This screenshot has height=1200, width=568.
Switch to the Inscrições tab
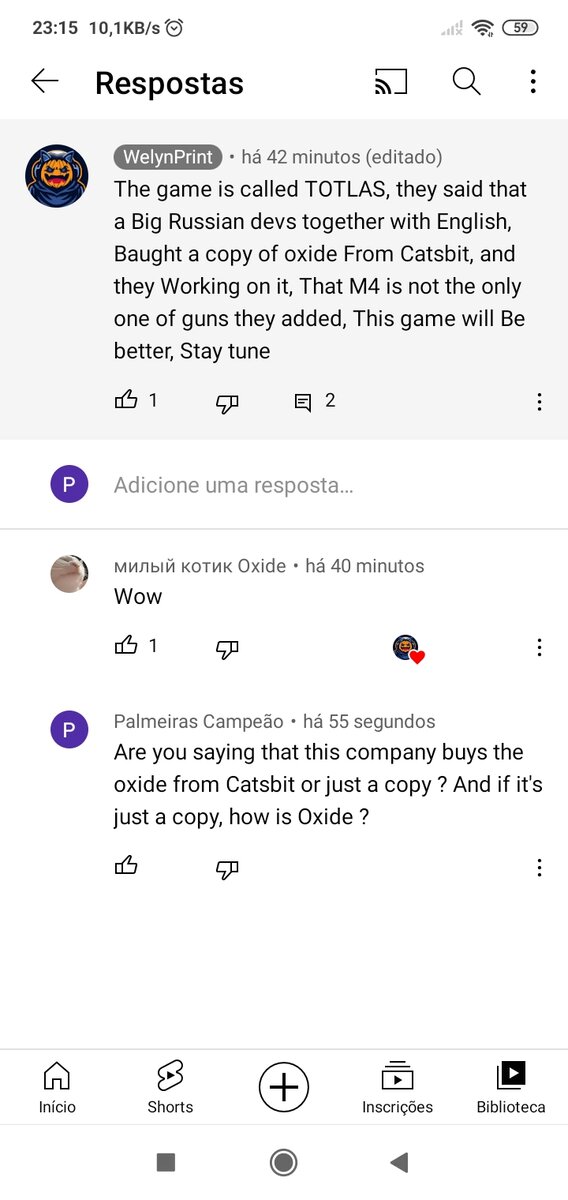397,1087
